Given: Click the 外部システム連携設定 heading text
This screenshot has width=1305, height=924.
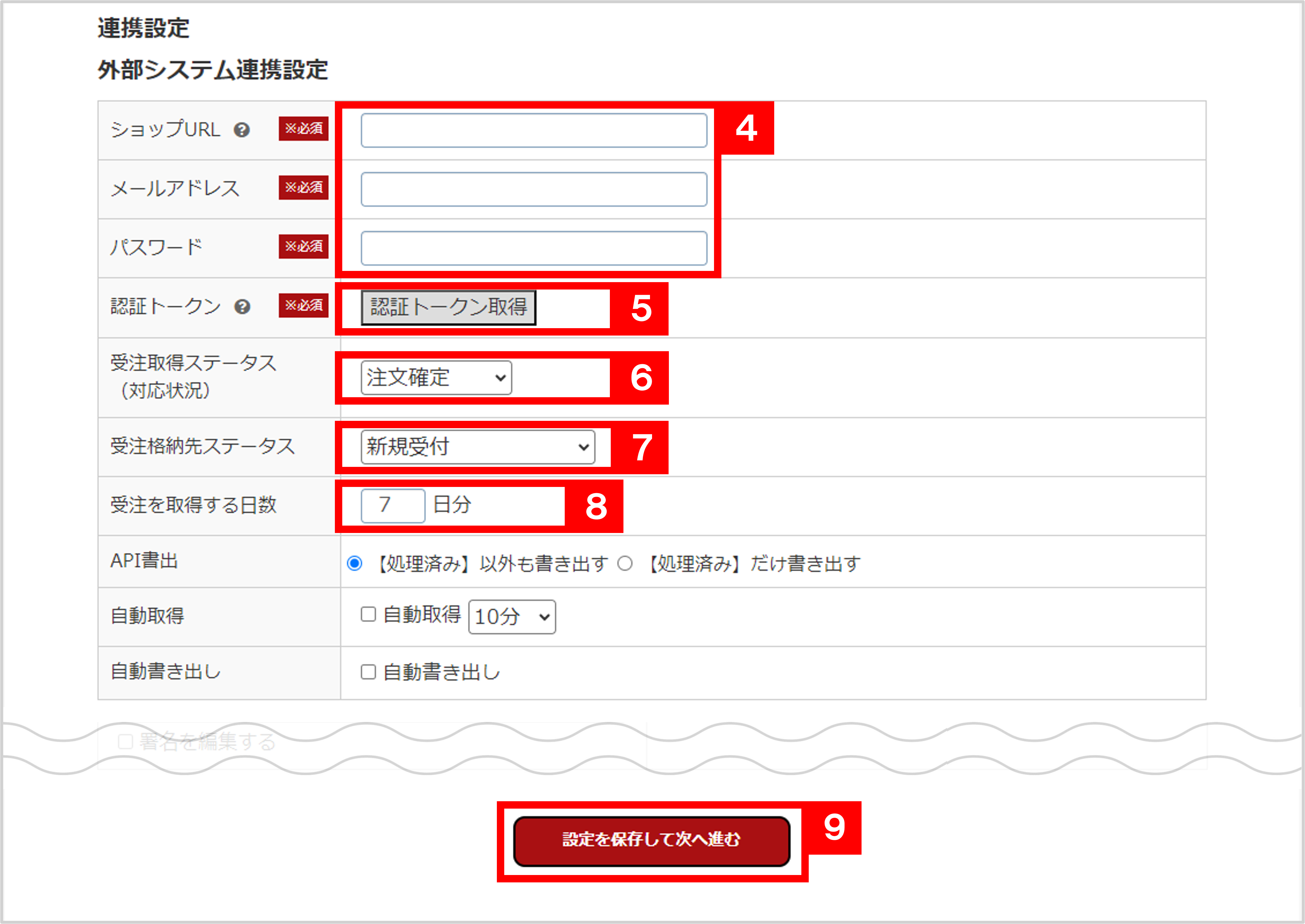Looking at the screenshot, I should [x=213, y=70].
